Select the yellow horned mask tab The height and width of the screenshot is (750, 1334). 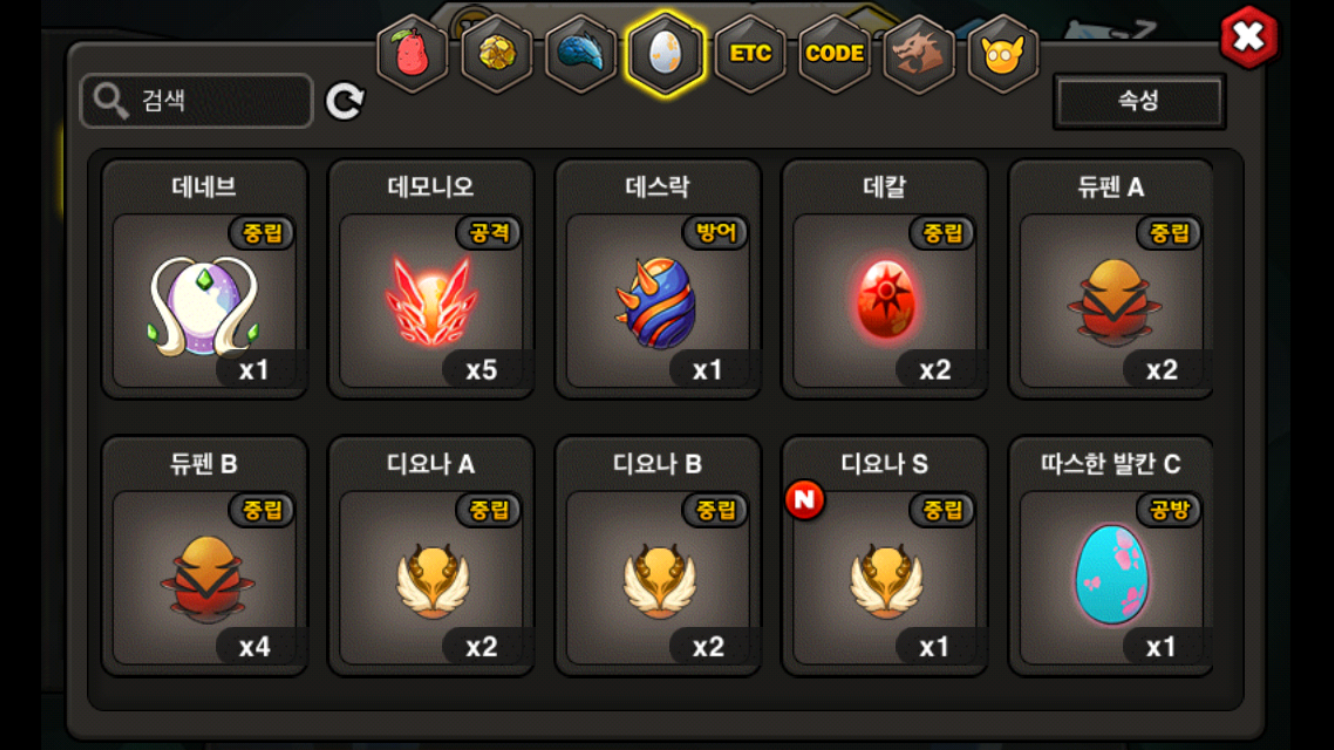(1003, 53)
